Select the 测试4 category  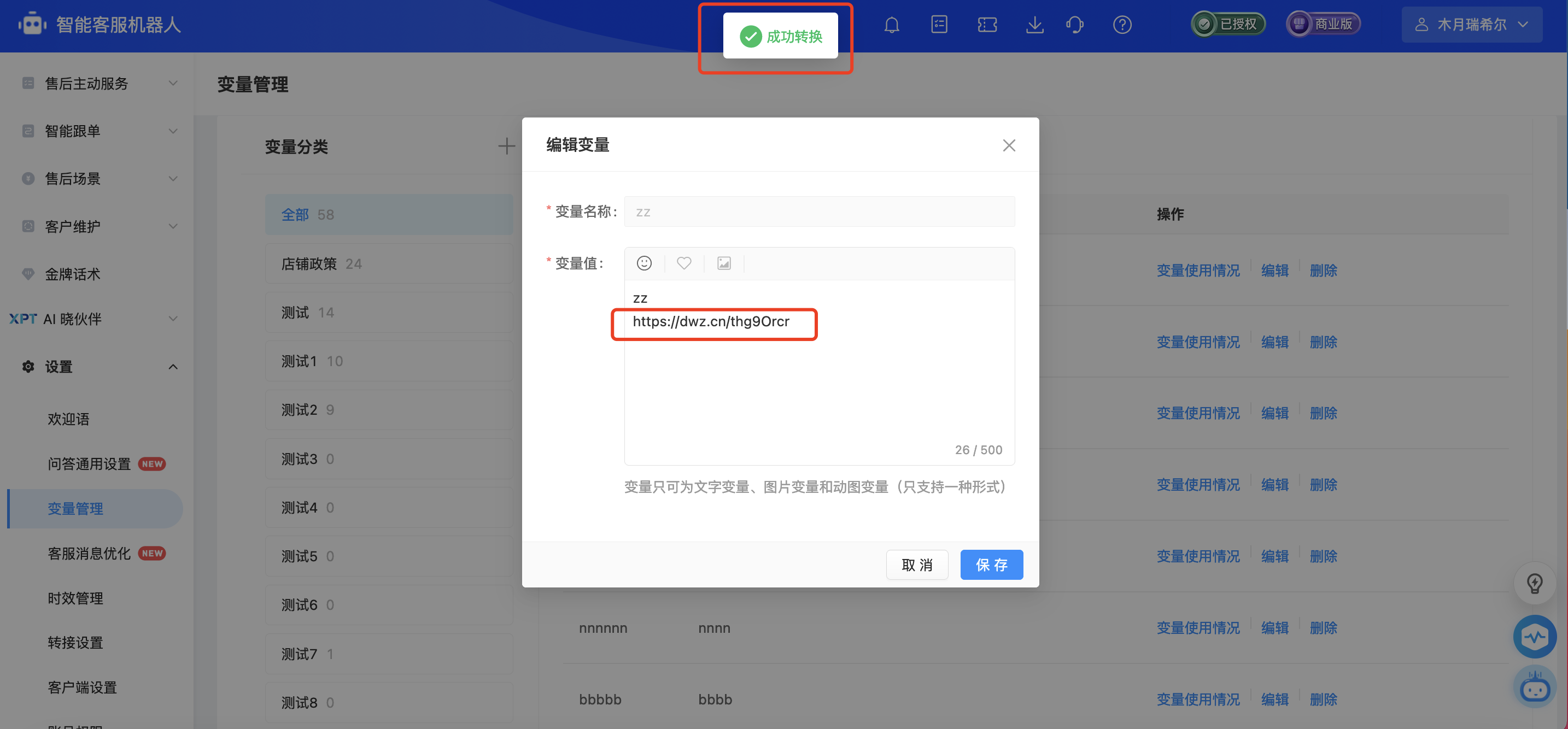(x=388, y=508)
